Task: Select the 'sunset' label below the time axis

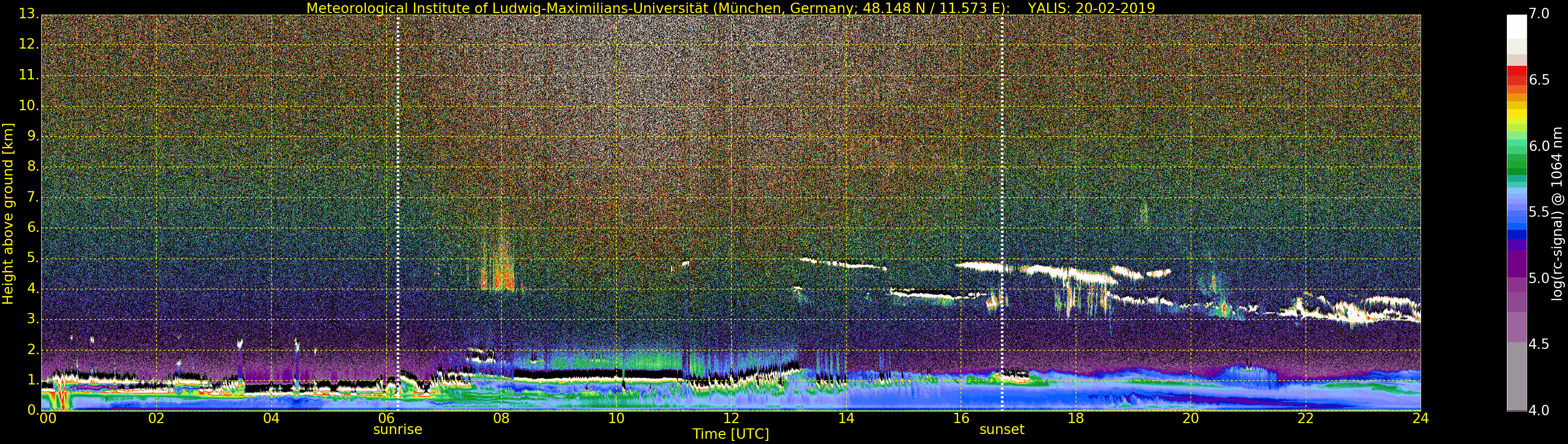Action: [x=1002, y=429]
